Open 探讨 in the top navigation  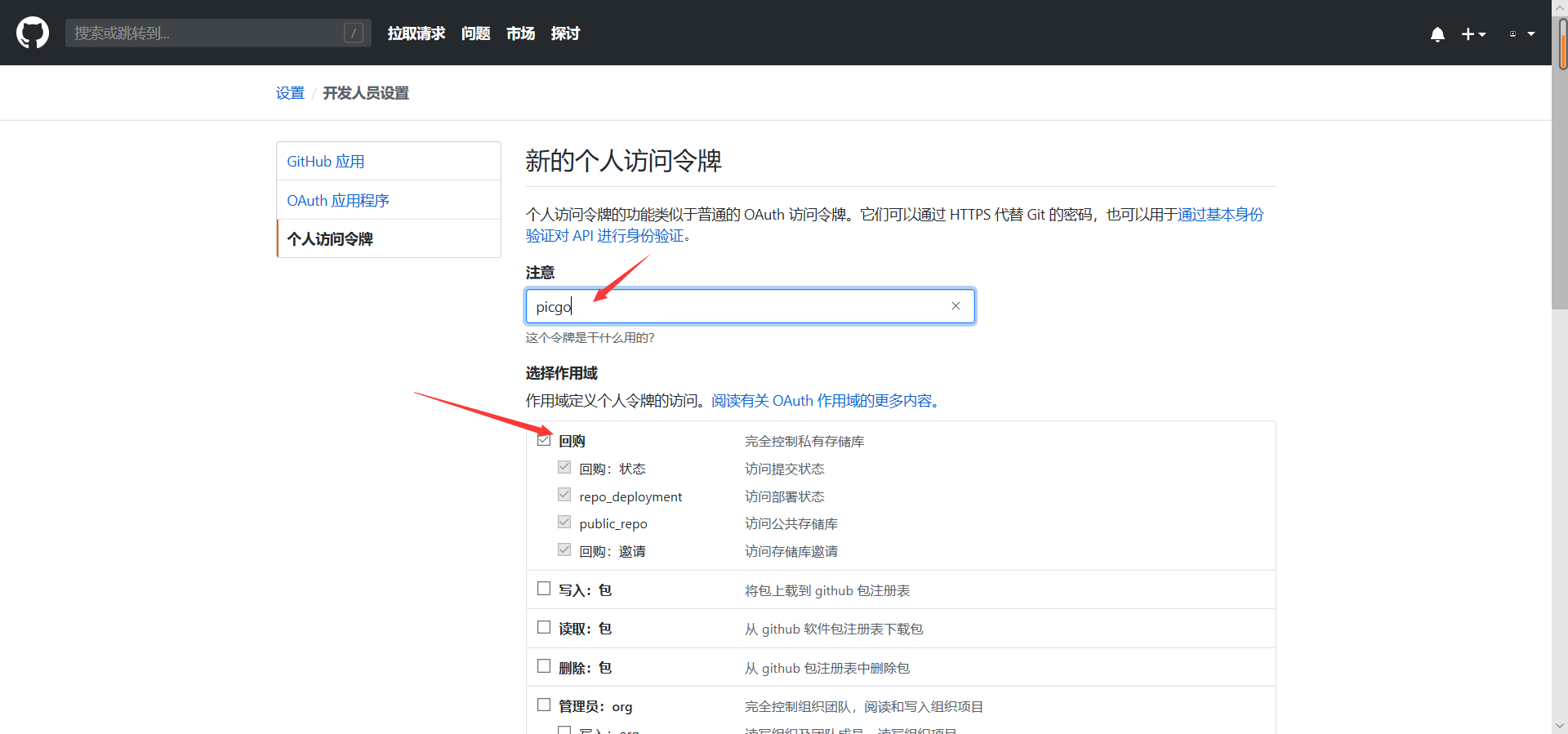pyautogui.click(x=565, y=33)
